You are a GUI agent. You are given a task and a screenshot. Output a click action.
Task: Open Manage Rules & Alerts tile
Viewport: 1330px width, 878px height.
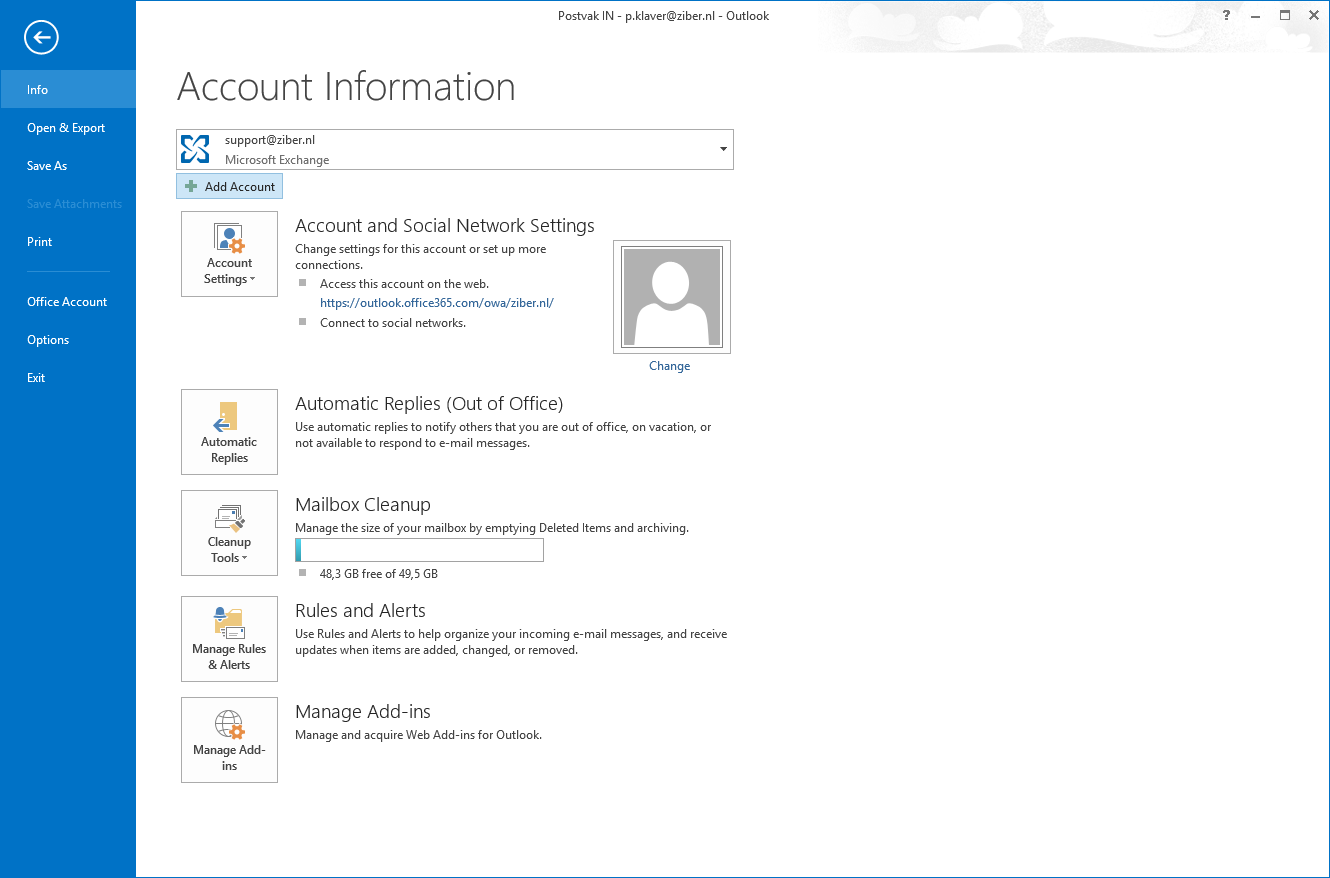point(229,639)
